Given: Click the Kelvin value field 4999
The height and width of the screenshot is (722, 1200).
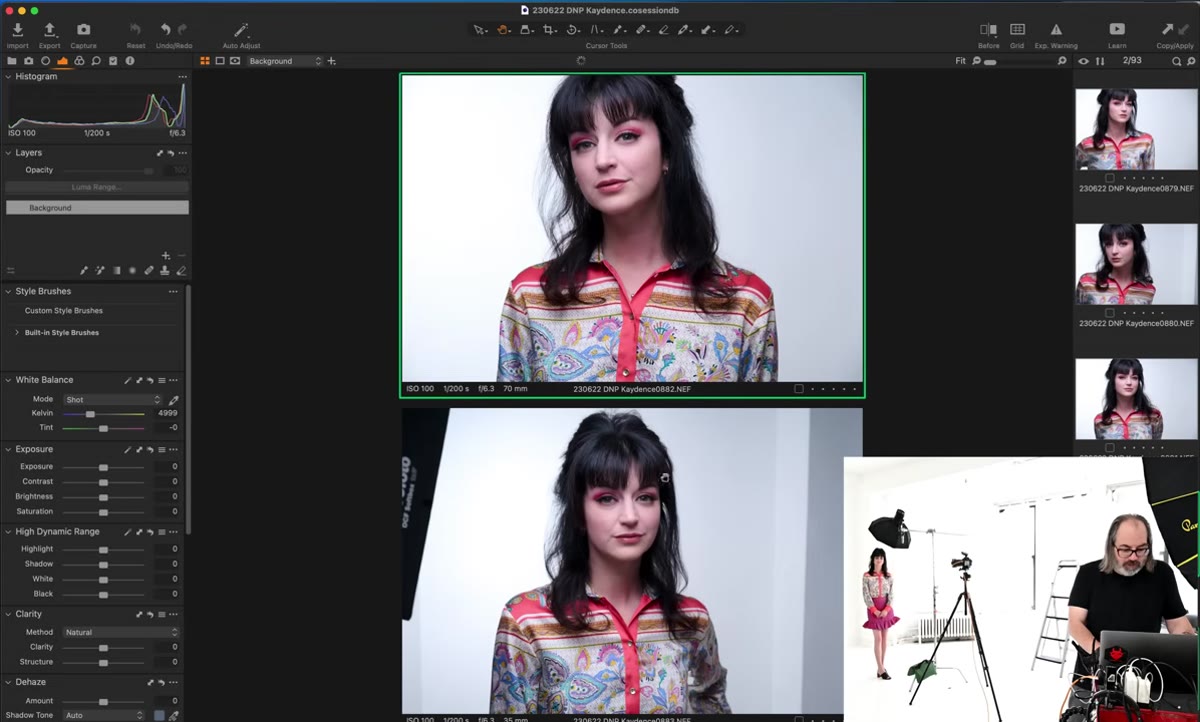Looking at the screenshot, I should point(167,413).
